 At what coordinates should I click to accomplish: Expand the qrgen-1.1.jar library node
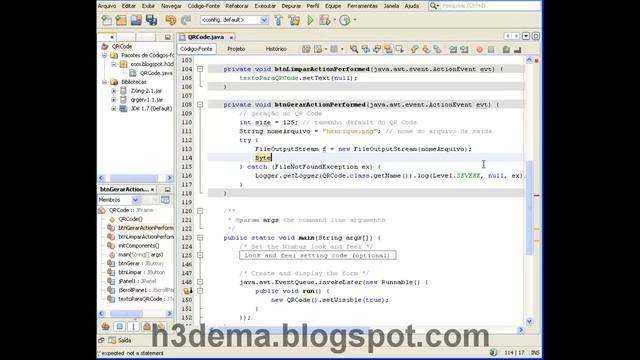tap(114, 100)
